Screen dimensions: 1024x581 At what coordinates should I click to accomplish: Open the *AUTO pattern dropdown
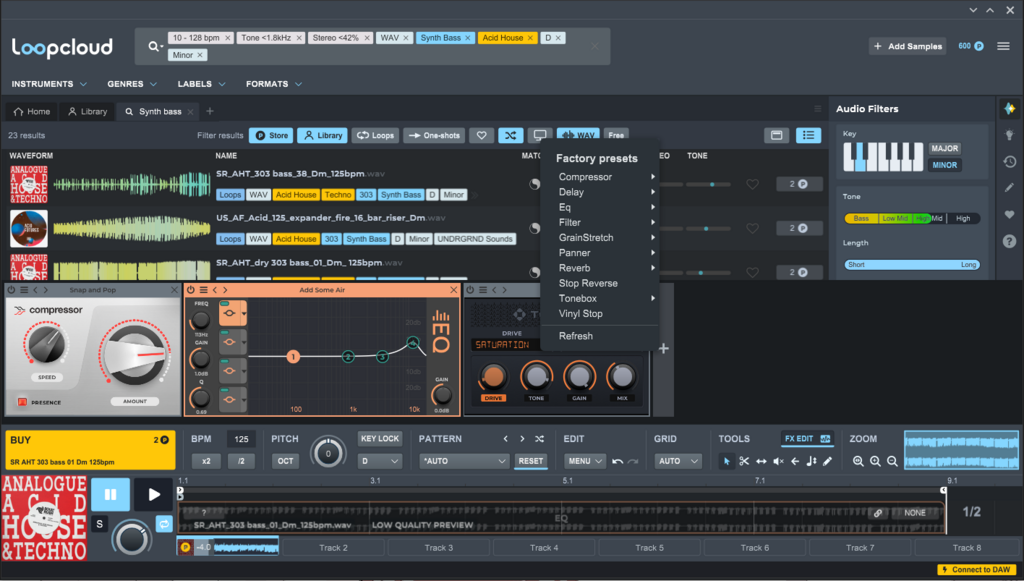[463, 461]
